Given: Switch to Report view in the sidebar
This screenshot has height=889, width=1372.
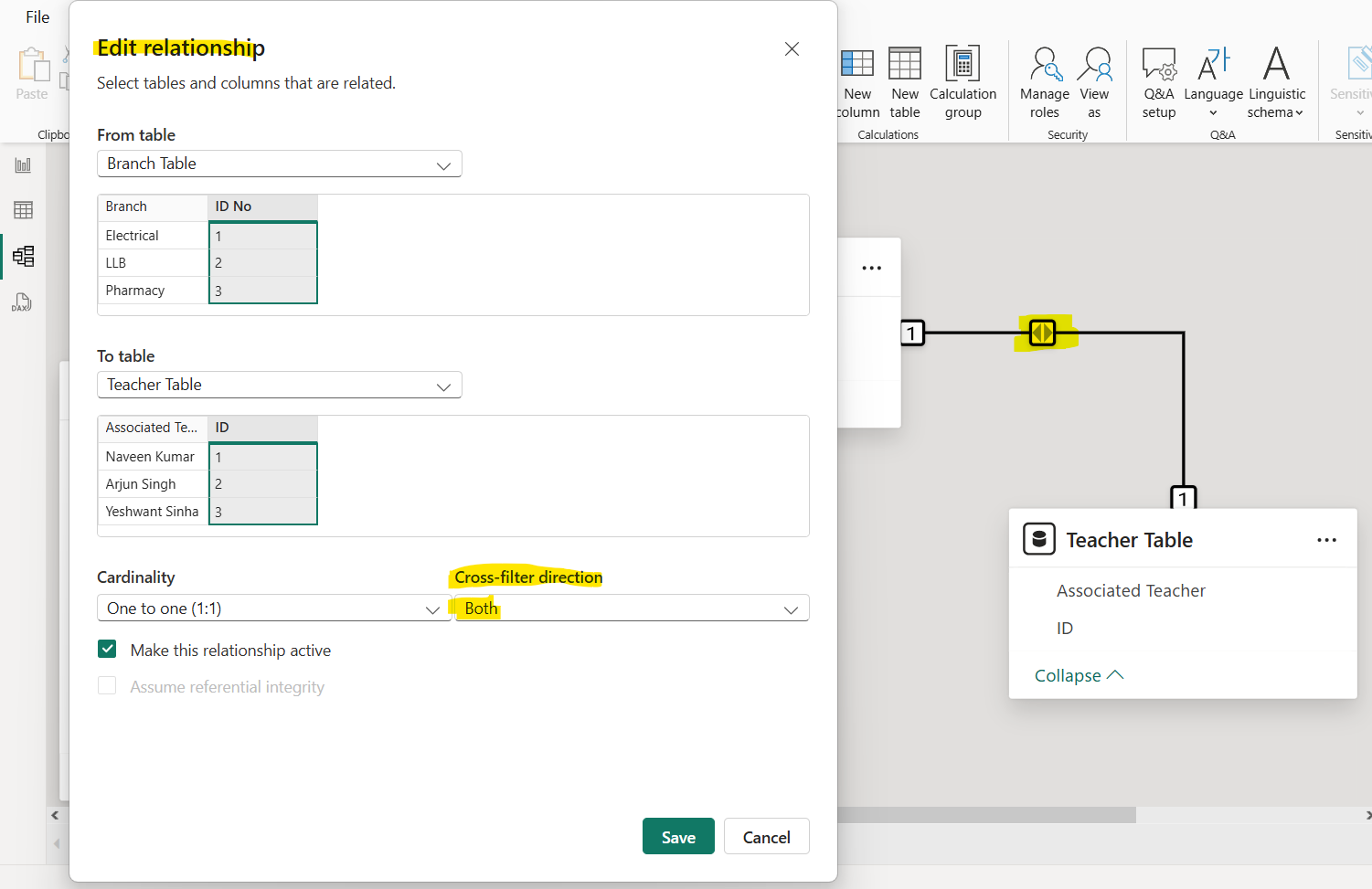Looking at the screenshot, I should pyautogui.click(x=23, y=164).
